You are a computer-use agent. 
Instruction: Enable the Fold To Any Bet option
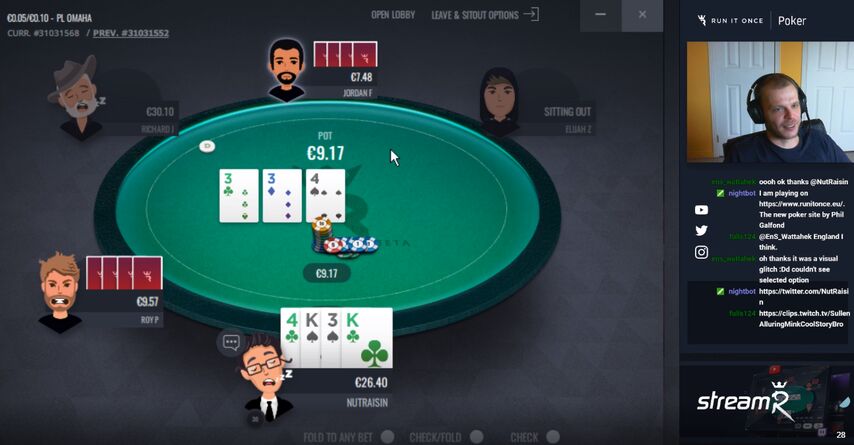(387, 437)
